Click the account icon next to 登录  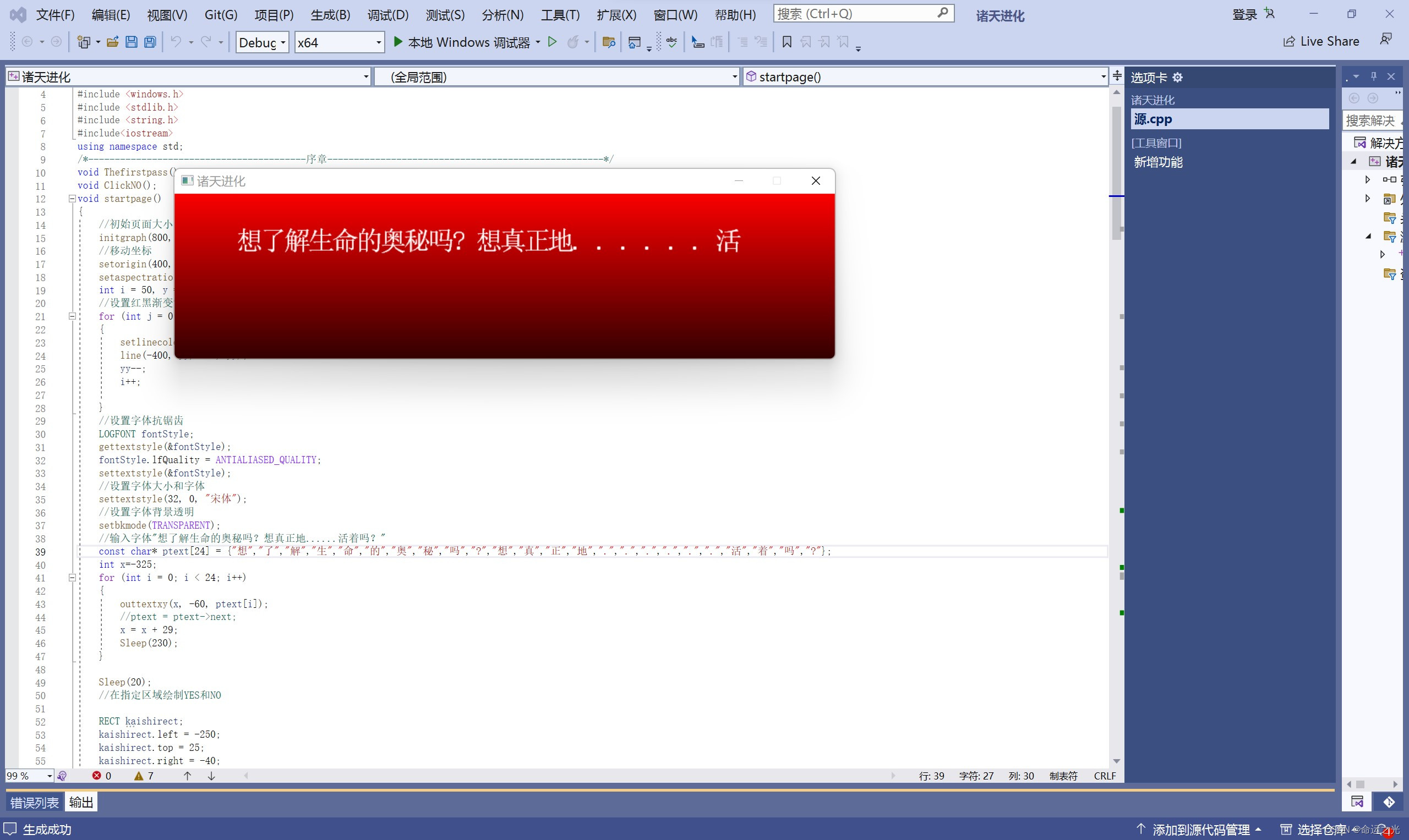pos(1270,14)
